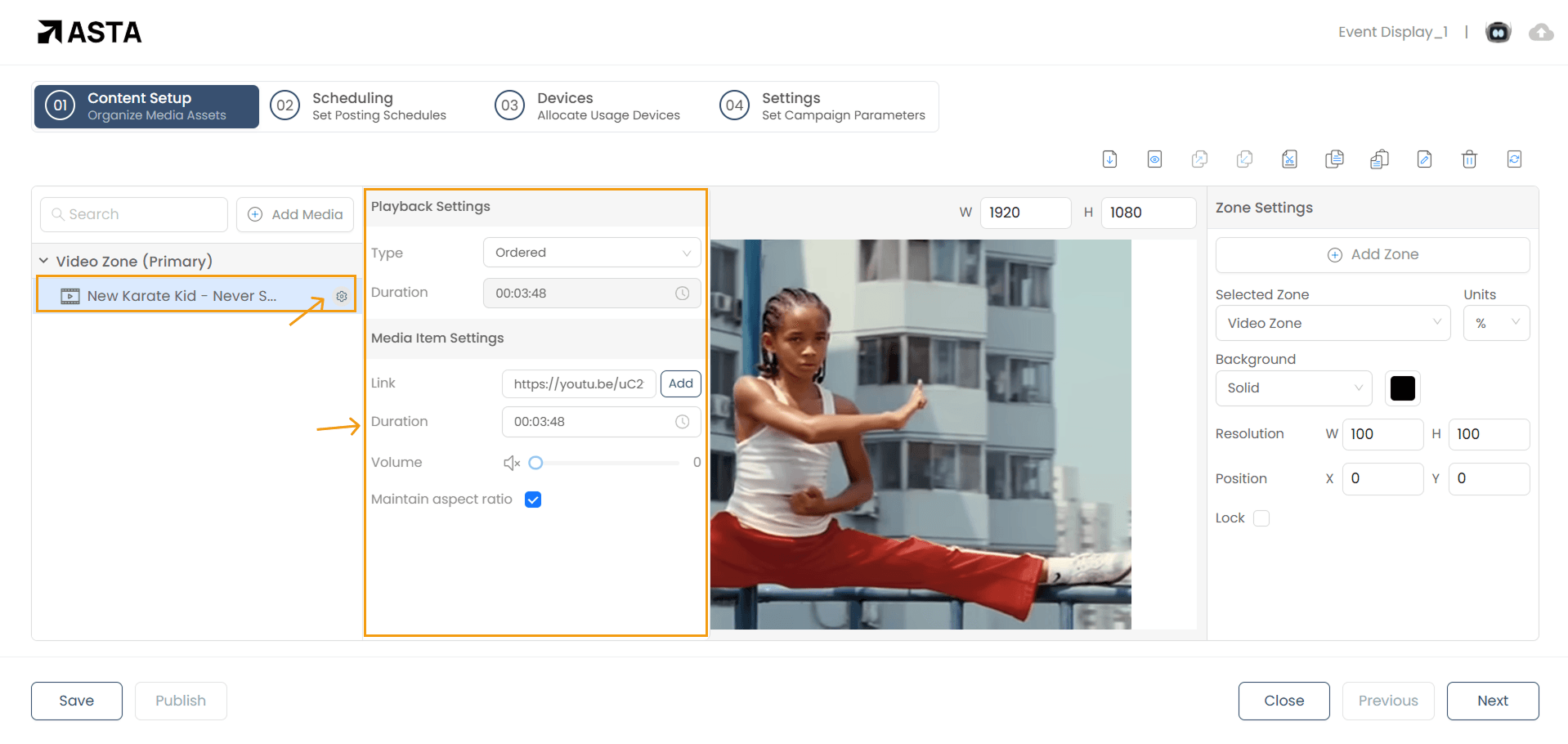Enable the zone Lock checkbox

tap(1261, 518)
